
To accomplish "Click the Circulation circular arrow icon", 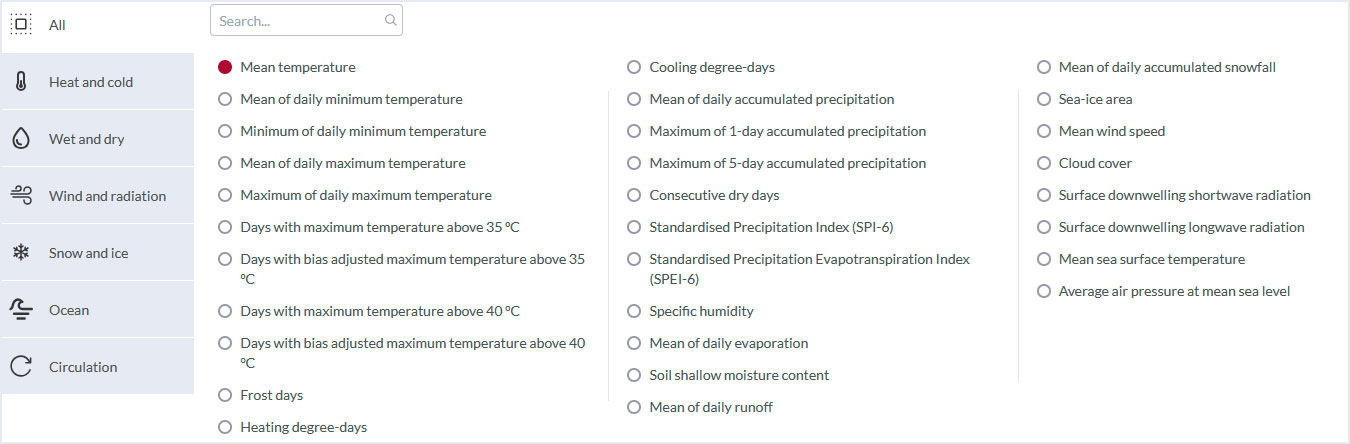I will pos(21,367).
